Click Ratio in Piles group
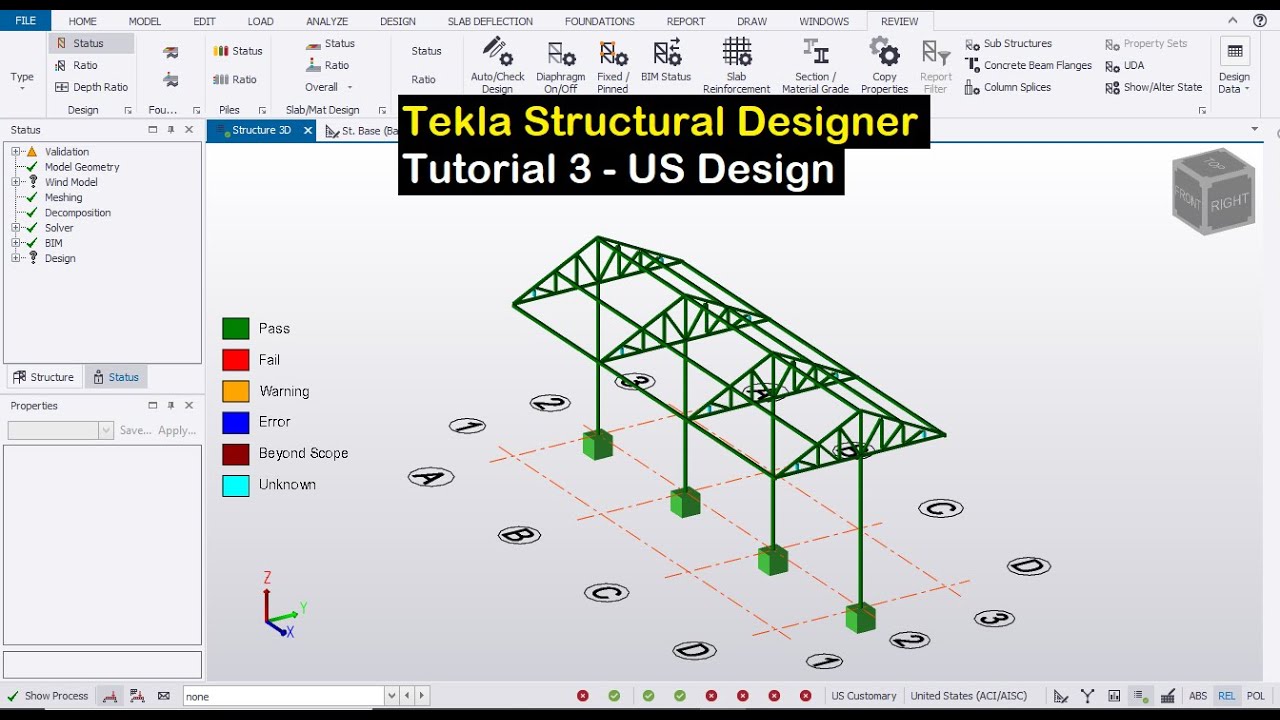Image resolution: width=1280 pixels, height=720 pixels. pyautogui.click(x=235, y=80)
